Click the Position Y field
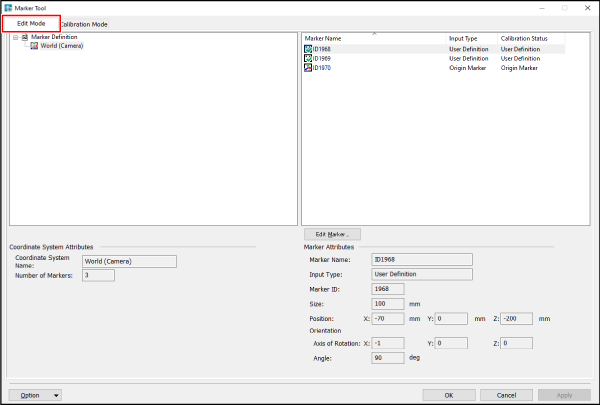The image size is (600, 405). click(x=451, y=318)
